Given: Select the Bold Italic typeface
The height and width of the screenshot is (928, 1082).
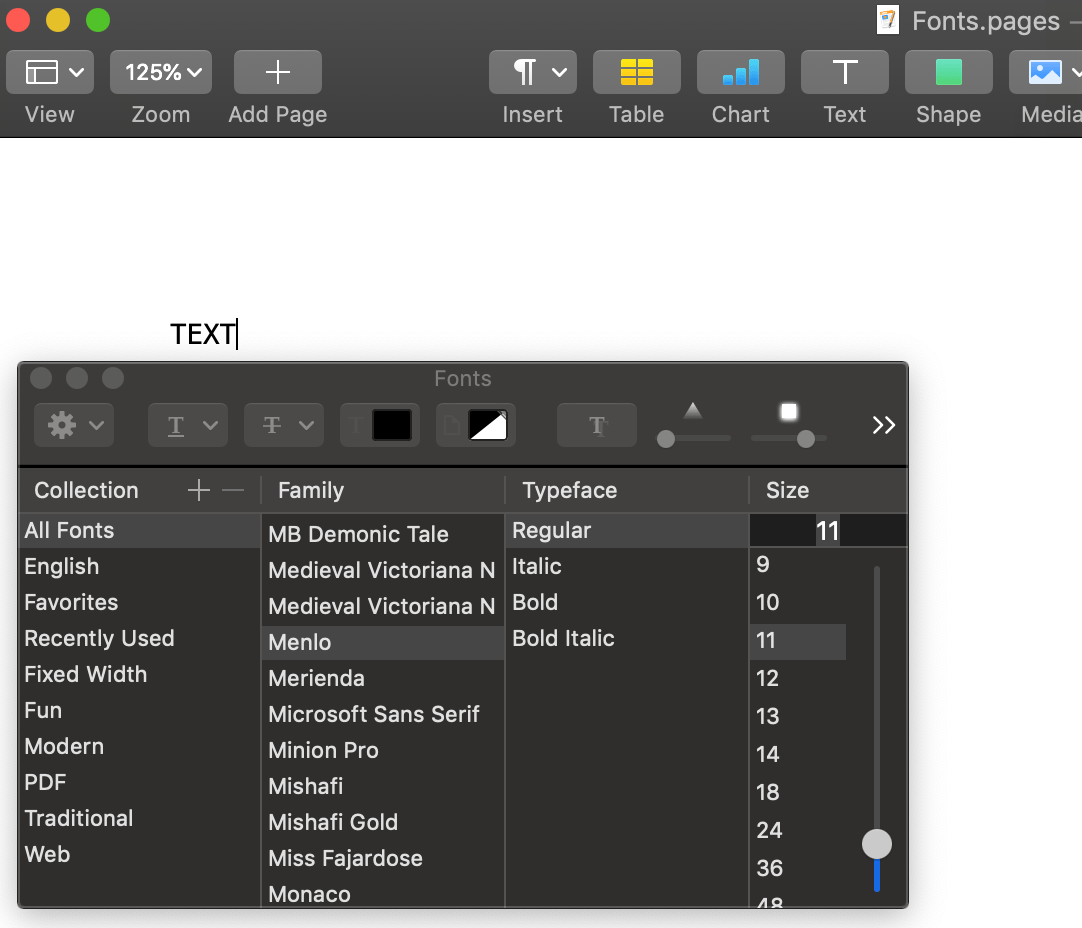Looking at the screenshot, I should tap(627, 638).
